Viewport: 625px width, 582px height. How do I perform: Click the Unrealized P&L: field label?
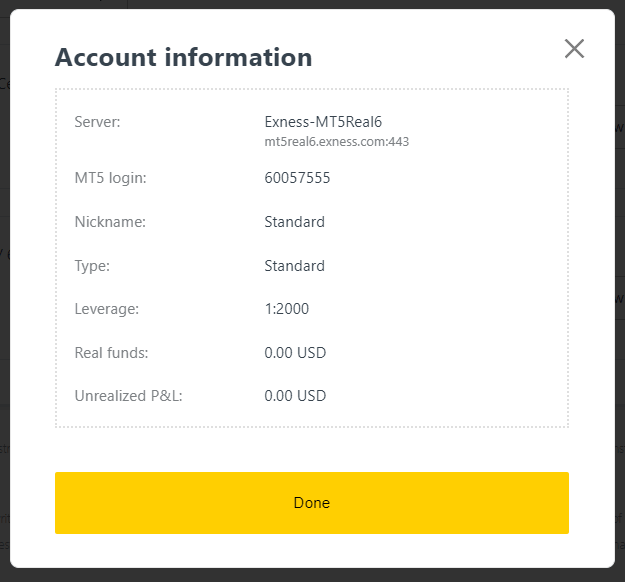tap(128, 396)
